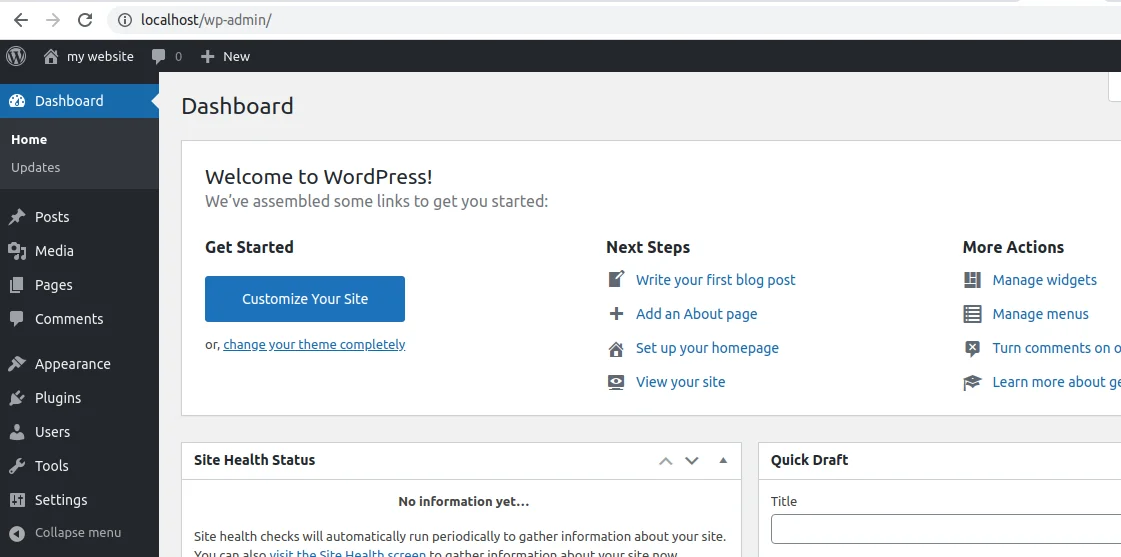
Task: Click the Media icon in sidebar
Action: click(x=17, y=251)
